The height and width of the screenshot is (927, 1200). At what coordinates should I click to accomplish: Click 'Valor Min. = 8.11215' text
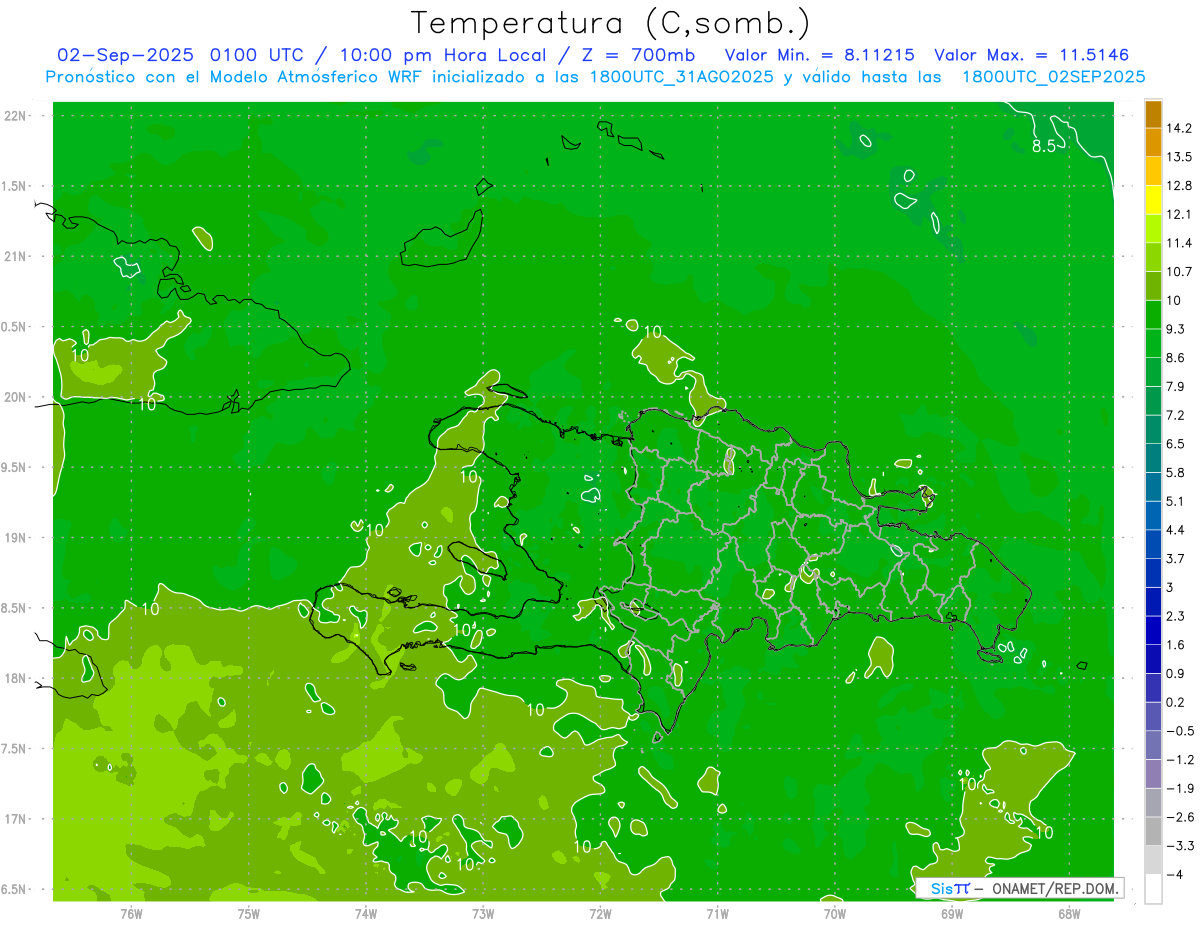(x=820, y=55)
